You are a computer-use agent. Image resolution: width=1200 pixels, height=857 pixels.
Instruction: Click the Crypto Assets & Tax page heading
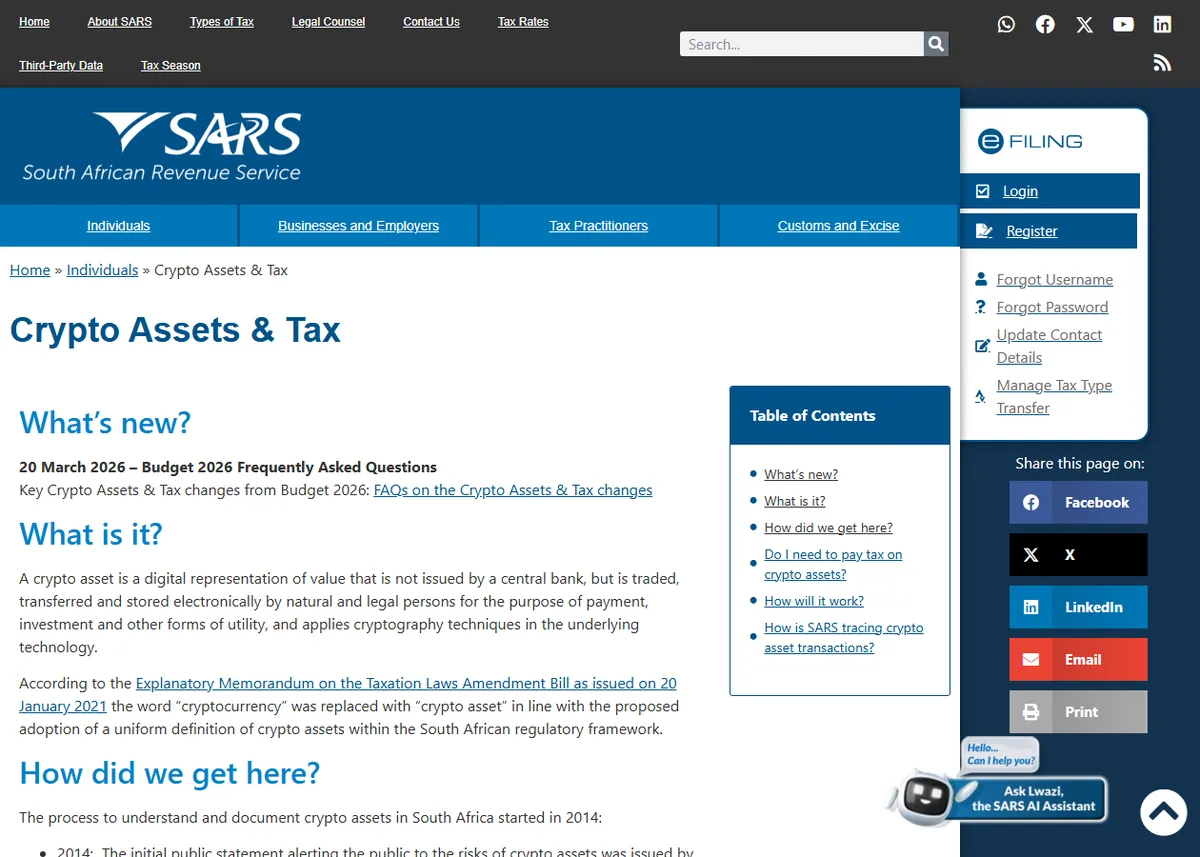pyautogui.click(x=175, y=330)
